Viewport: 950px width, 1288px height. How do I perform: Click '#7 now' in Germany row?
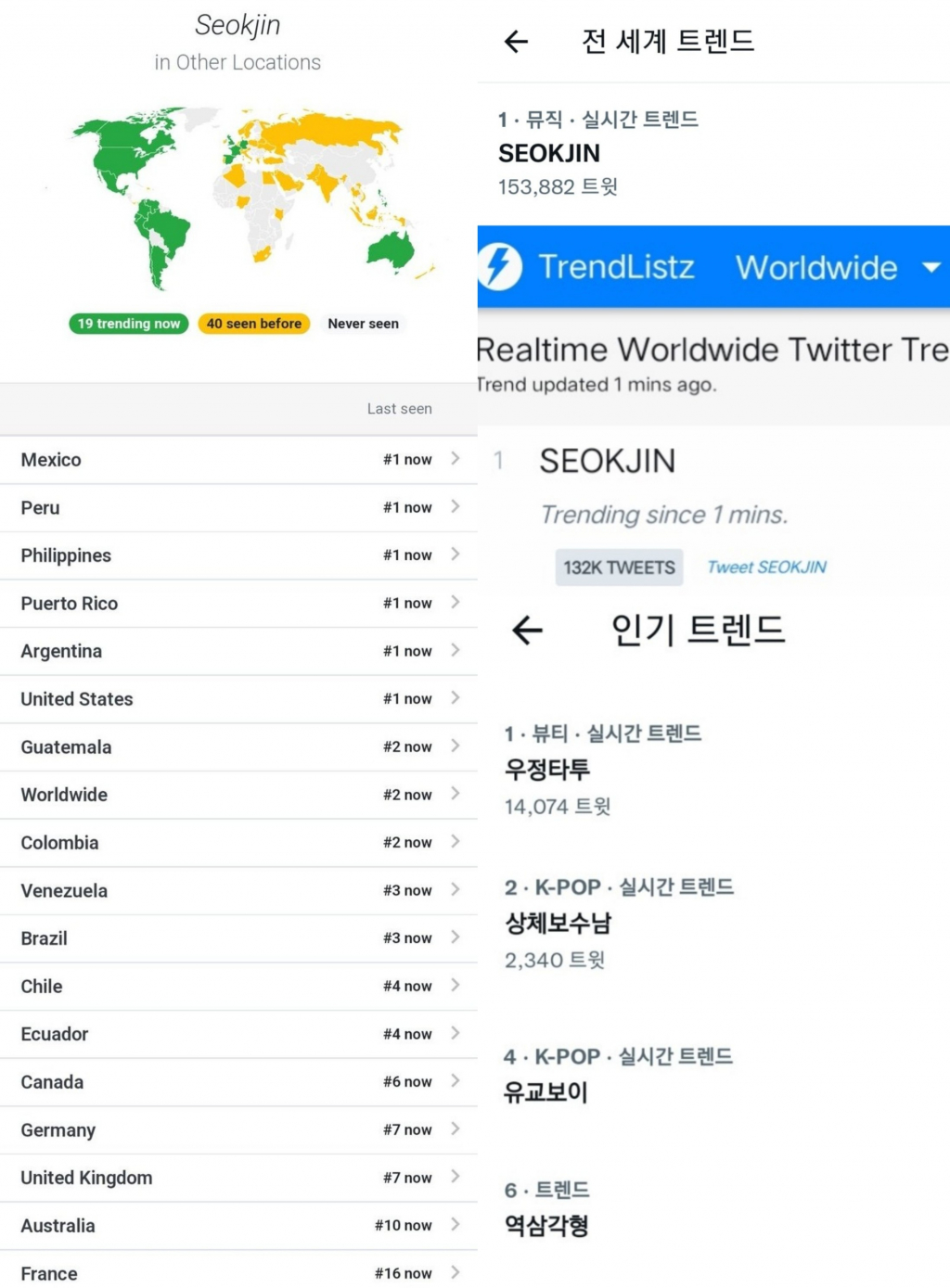407,1130
